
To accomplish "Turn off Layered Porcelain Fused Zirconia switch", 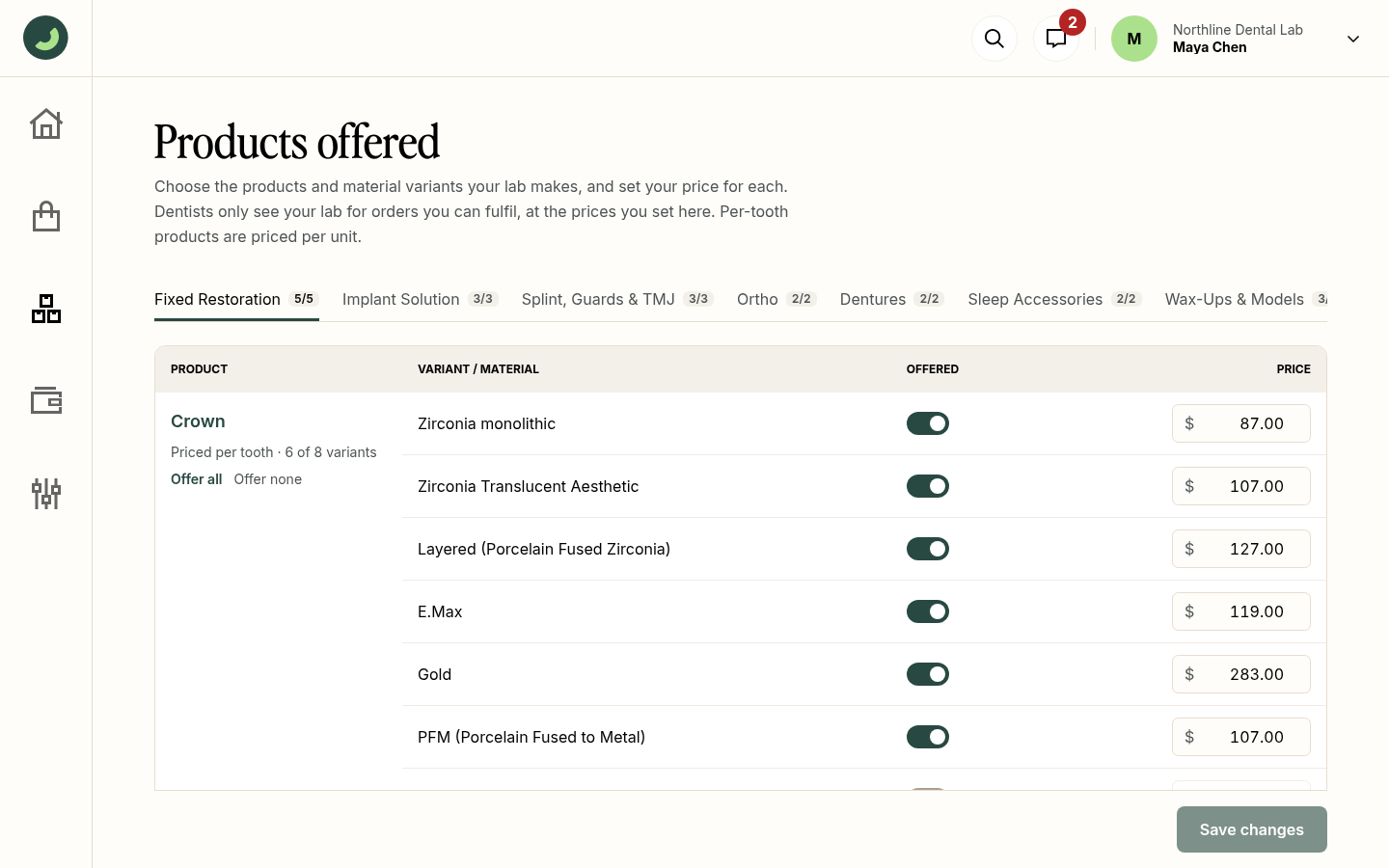I will [x=928, y=549].
